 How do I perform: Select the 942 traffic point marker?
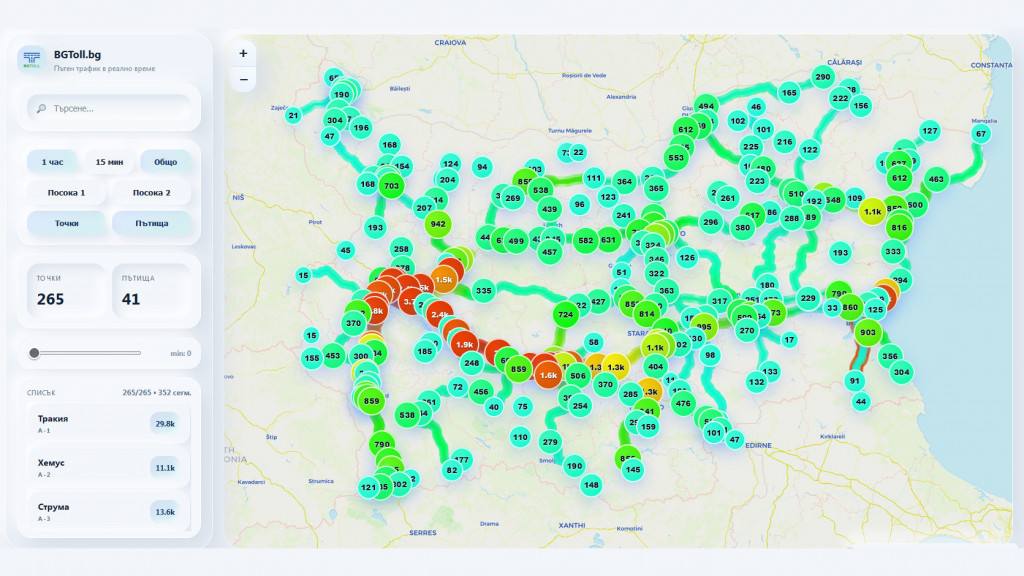[437, 224]
